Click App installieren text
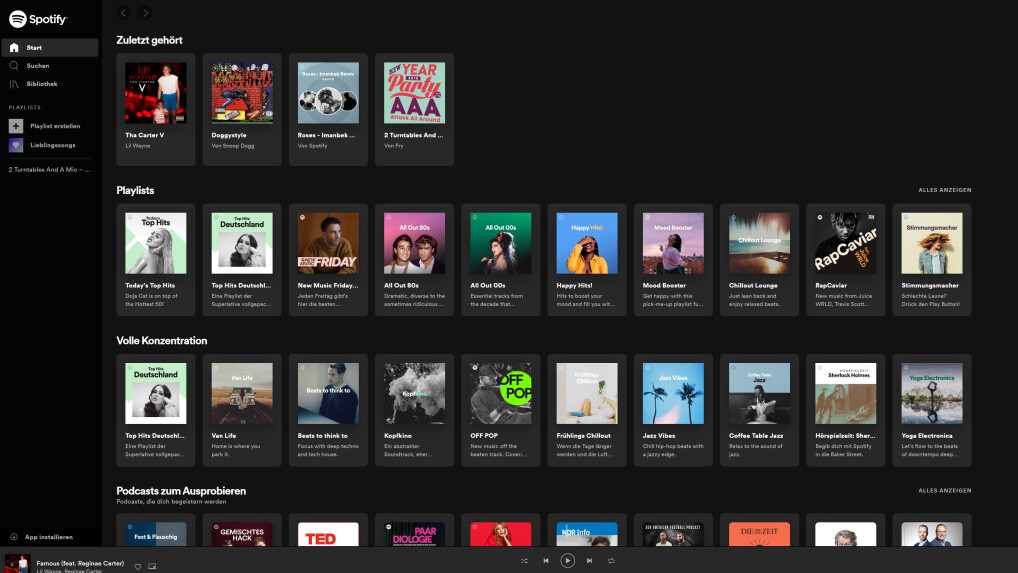This screenshot has height=573, width=1018. pyautogui.click(x=49, y=537)
